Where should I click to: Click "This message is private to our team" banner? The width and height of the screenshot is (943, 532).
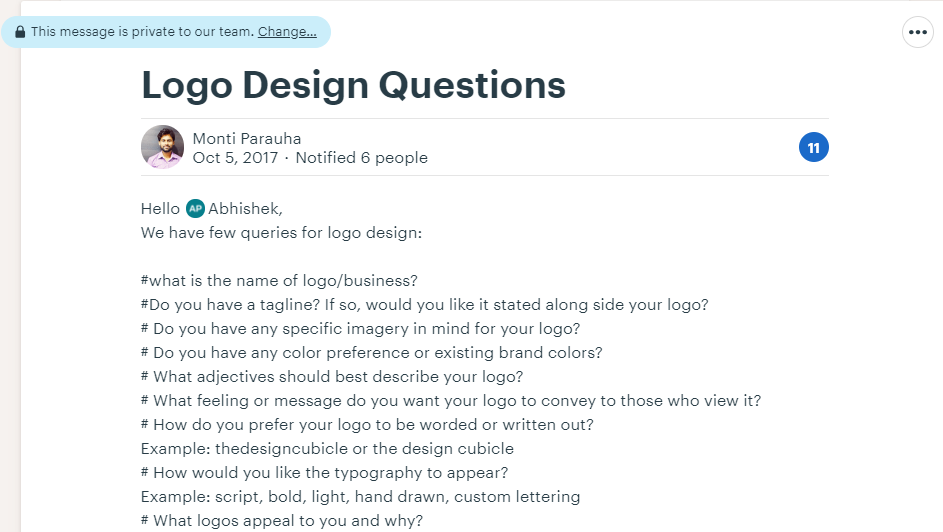pyautogui.click(x=142, y=32)
